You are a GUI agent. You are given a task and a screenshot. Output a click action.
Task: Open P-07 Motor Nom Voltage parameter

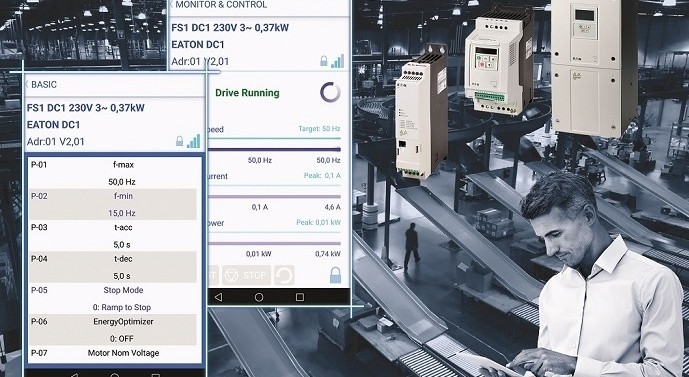coord(113,354)
